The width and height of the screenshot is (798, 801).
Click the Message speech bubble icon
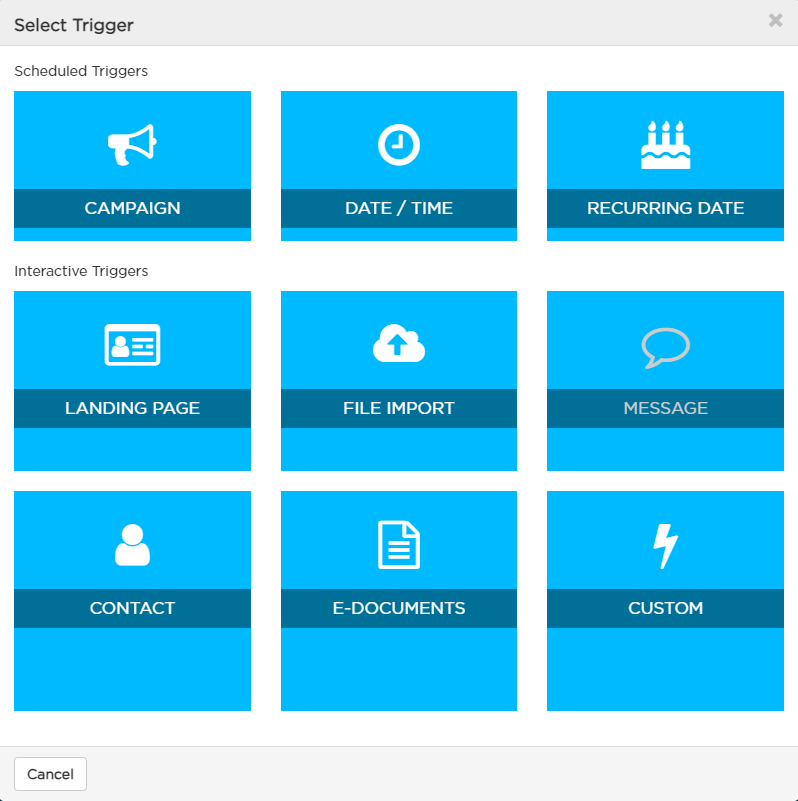665,347
